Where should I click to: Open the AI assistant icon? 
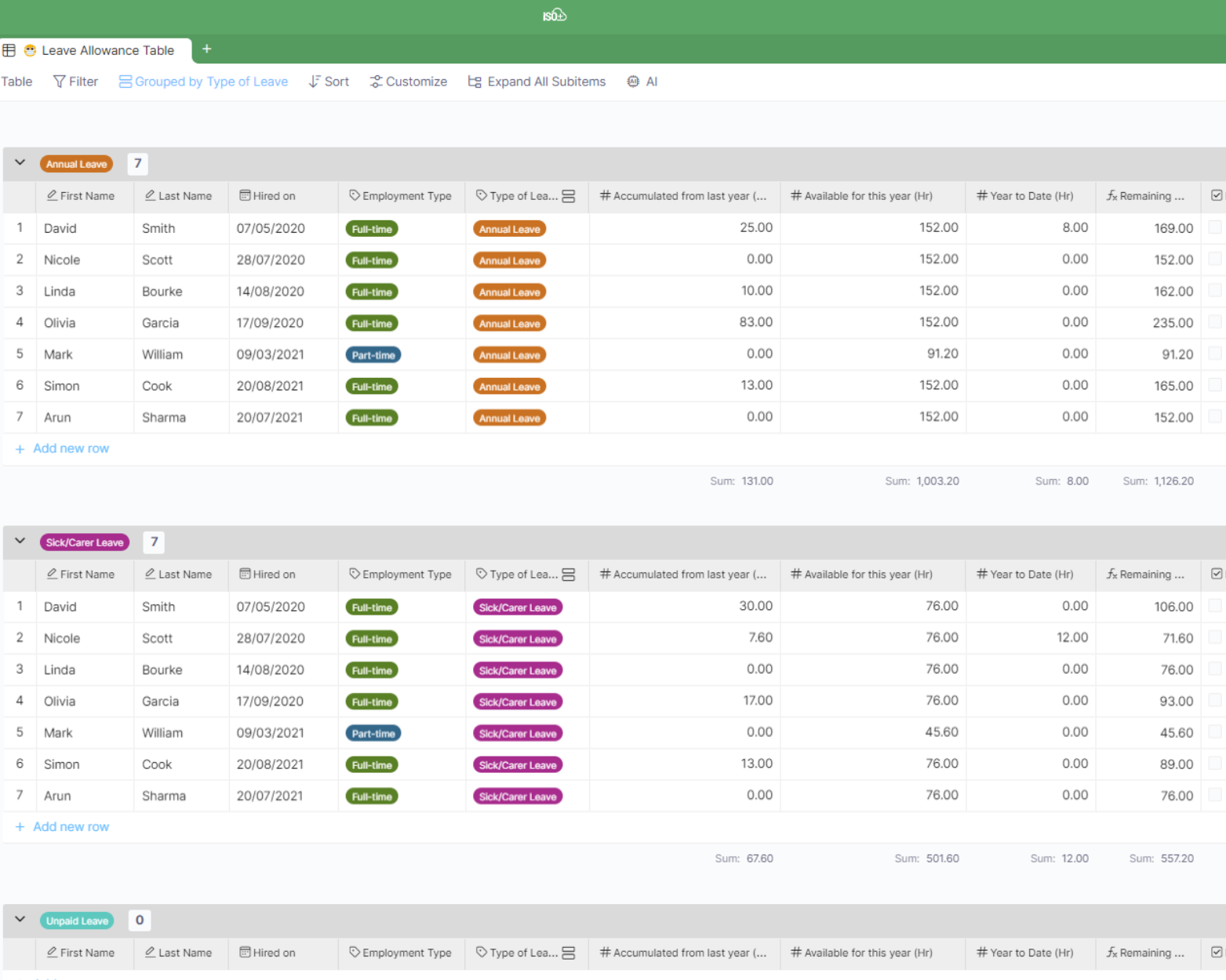(x=633, y=82)
